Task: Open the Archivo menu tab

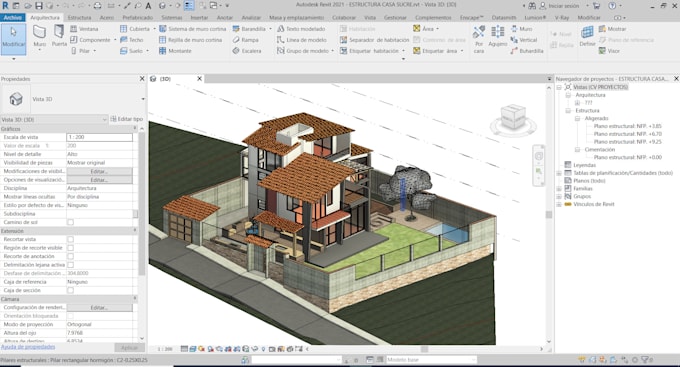Action: point(13,18)
